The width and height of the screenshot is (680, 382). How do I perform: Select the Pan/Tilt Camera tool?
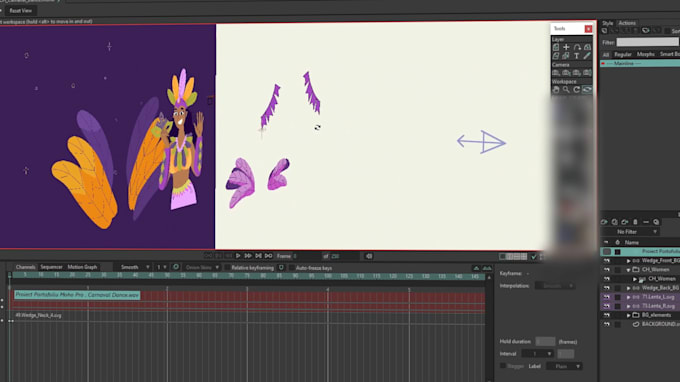tap(587, 73)
